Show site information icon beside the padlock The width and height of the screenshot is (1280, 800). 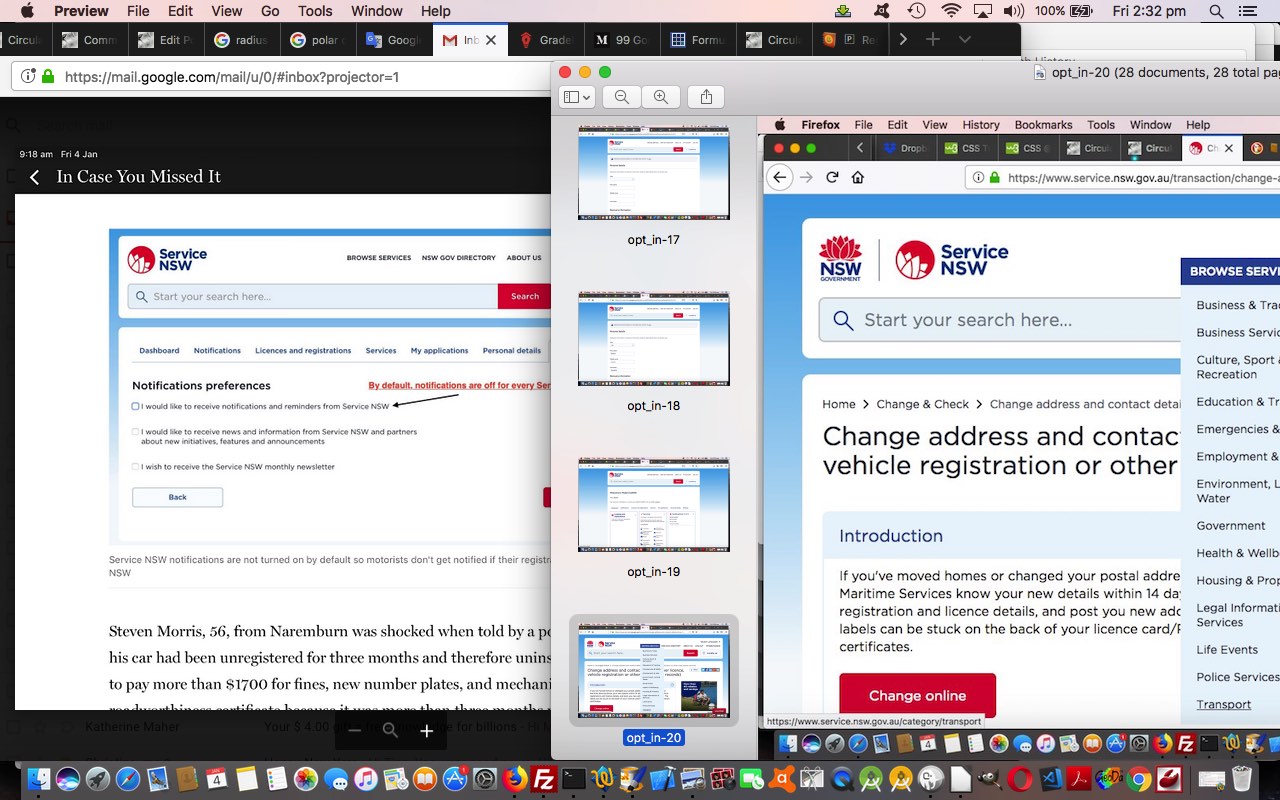[x=28, y=76]
